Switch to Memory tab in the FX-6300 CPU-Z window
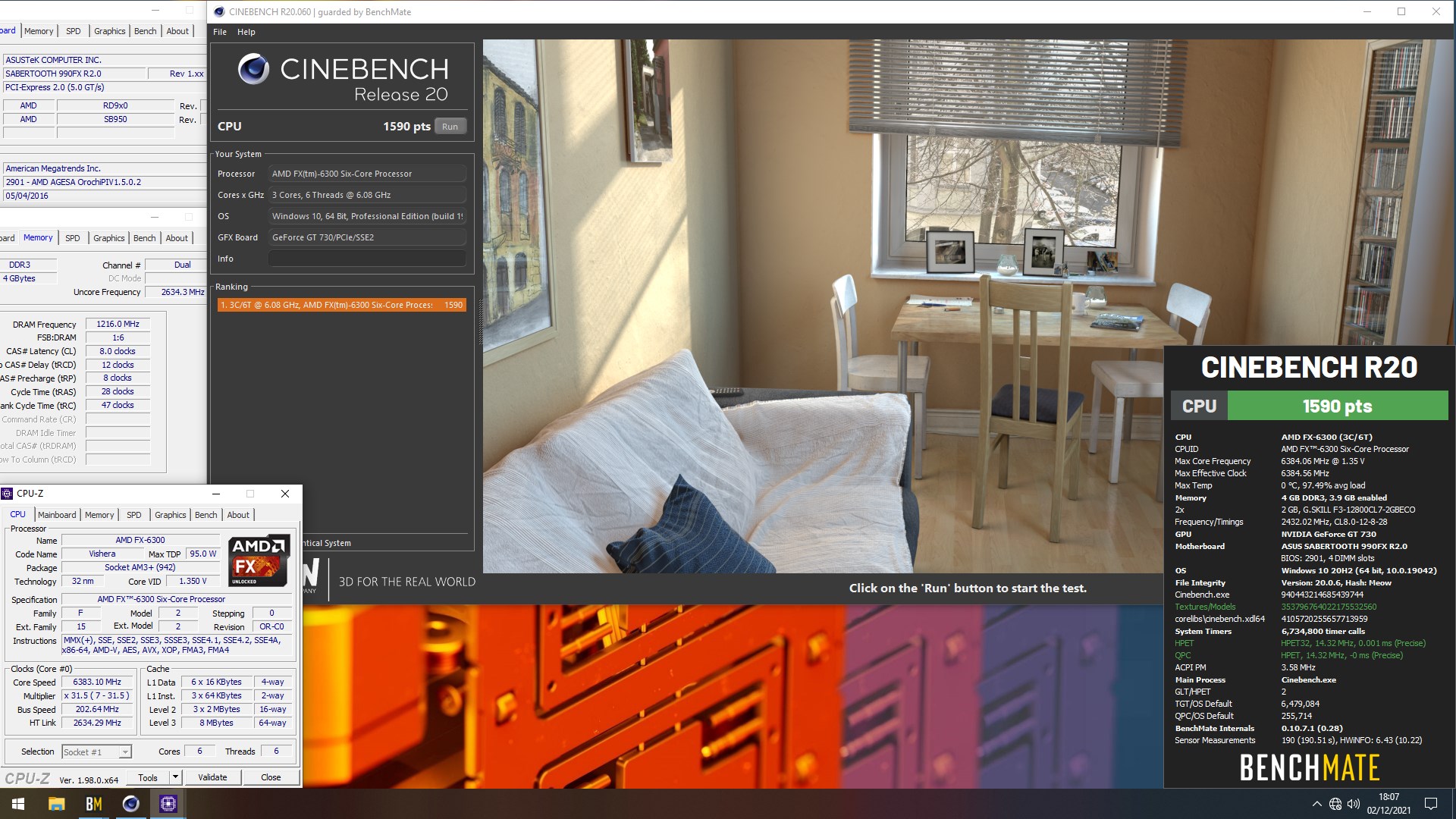The height and width of the screenshot is (819, 1456). pos(99,515)
